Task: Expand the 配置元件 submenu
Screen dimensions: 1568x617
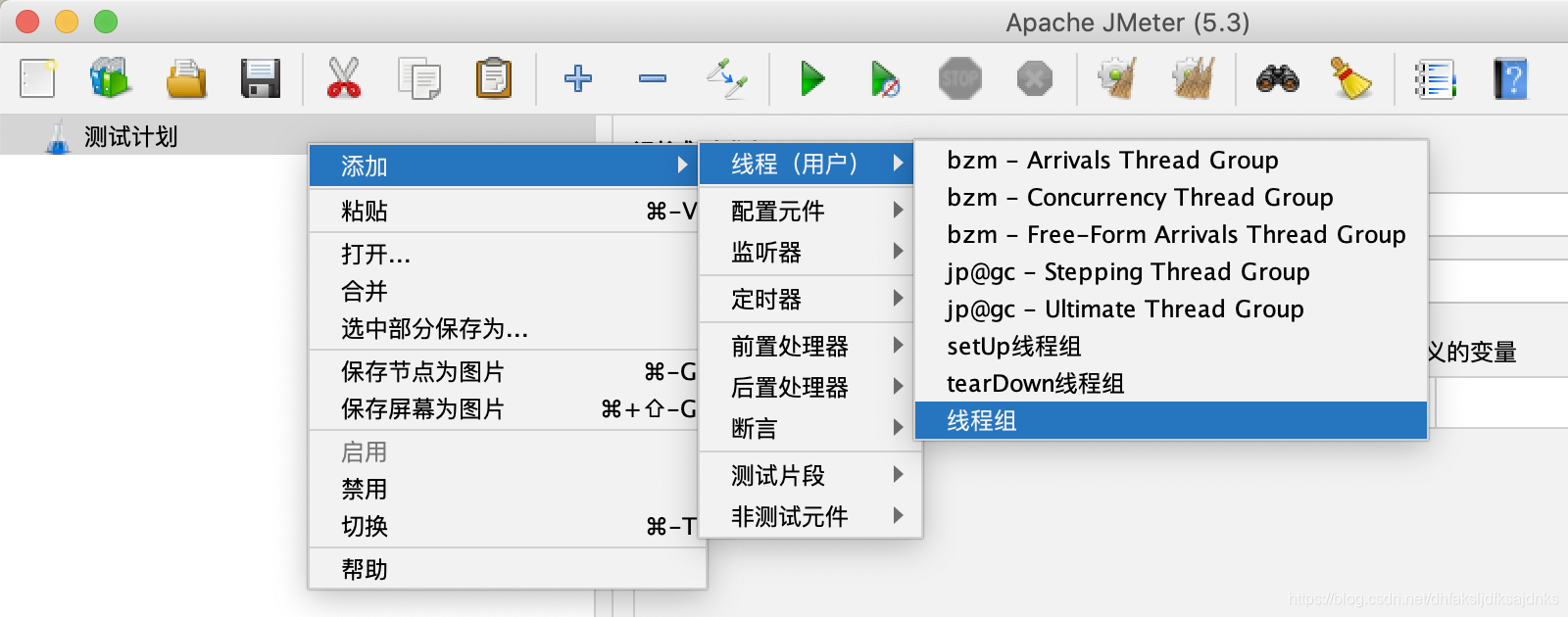Action: pos(807,211)
